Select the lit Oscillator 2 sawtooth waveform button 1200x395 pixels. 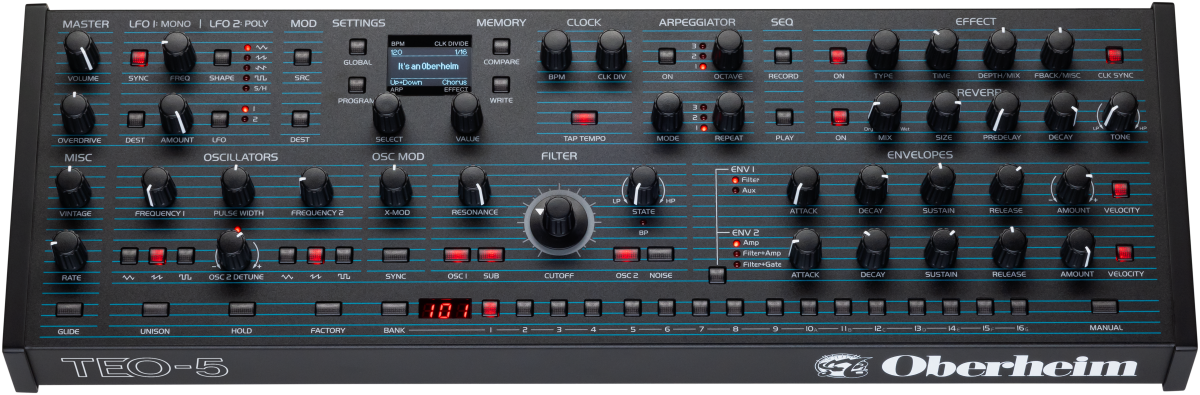317,254
